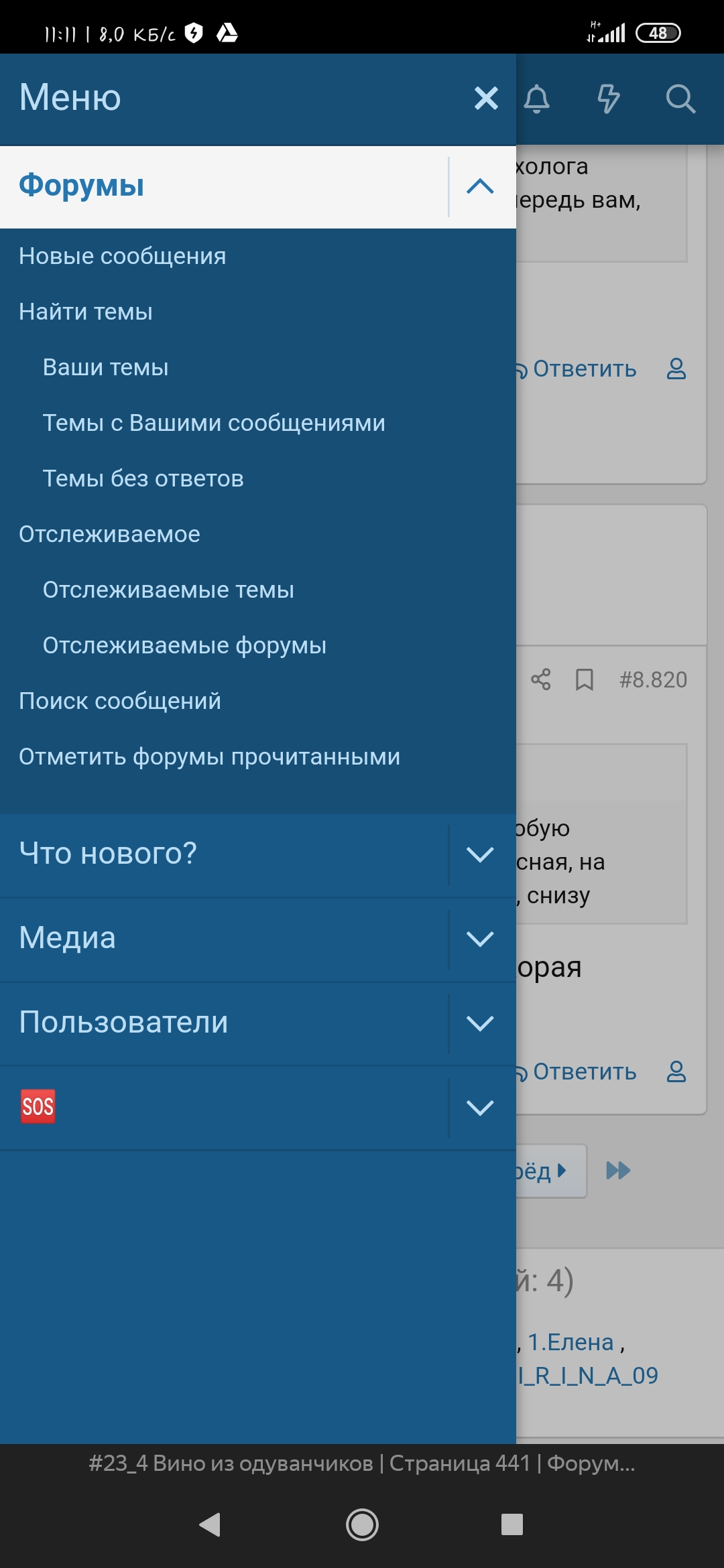Go to Отслеживаемые темы

click(168, 590)
